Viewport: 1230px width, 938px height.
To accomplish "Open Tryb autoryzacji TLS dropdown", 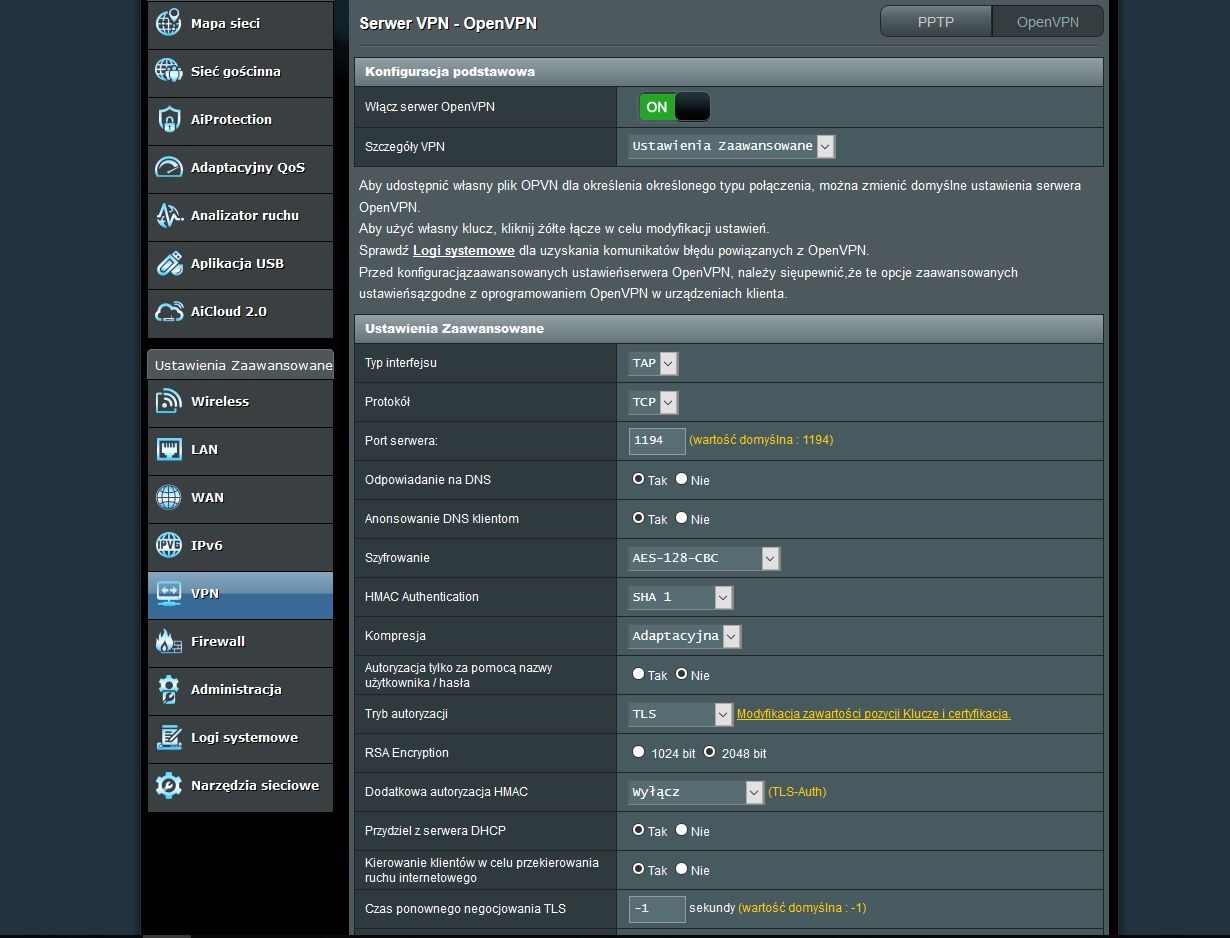I will [x=681, y=714].
